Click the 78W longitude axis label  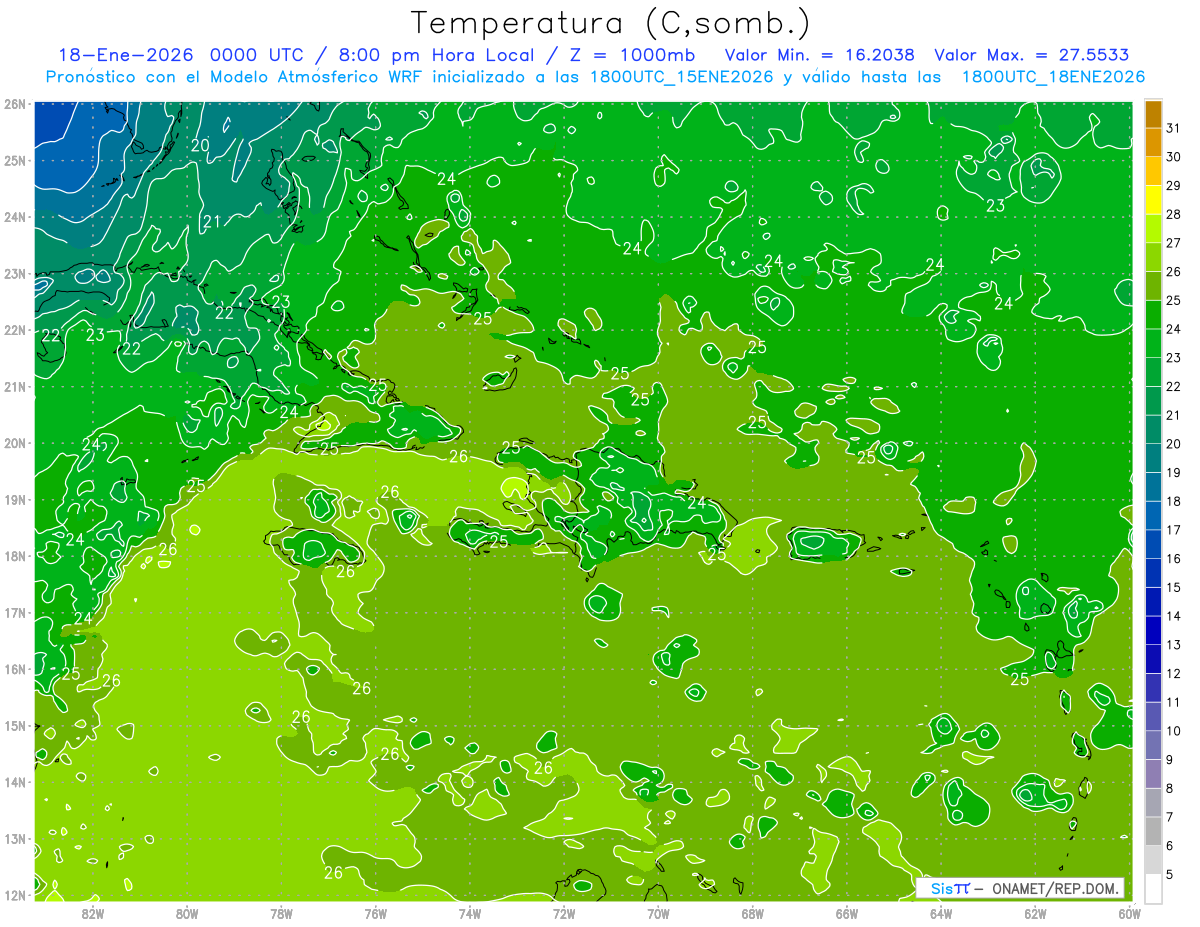[281, 912]
